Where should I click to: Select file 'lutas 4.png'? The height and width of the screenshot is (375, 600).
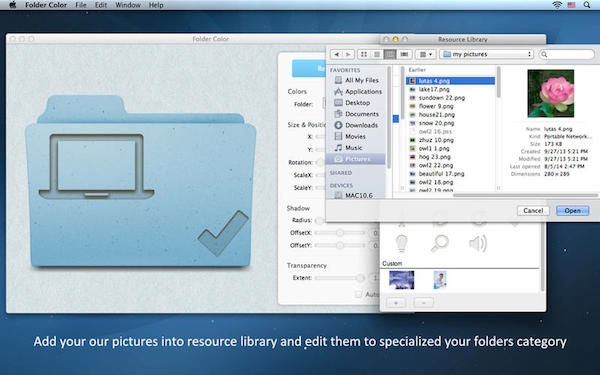click(x=450, y=81)
